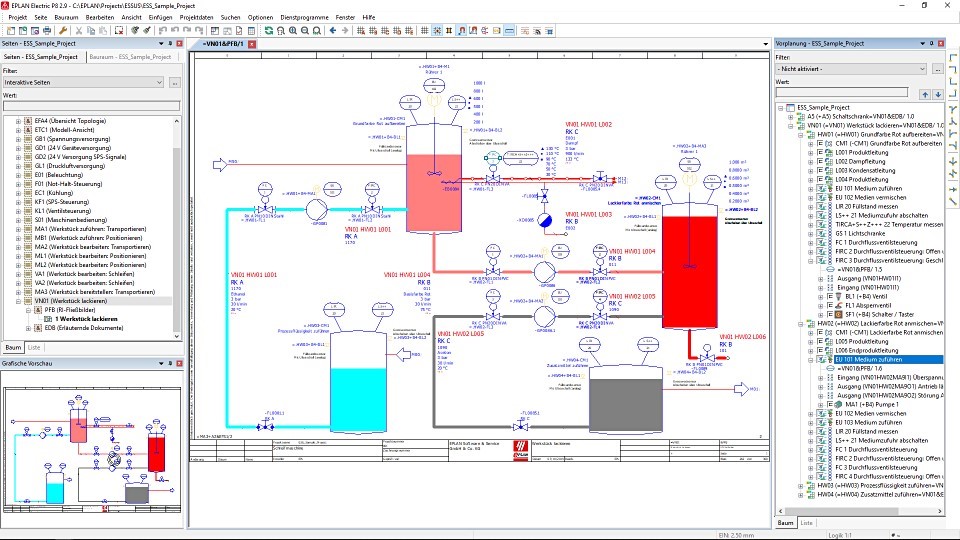Viewport: 960px width, 540px height.
Task: Click the wrench settings toolbar icon
Action: tap(63, 30)
